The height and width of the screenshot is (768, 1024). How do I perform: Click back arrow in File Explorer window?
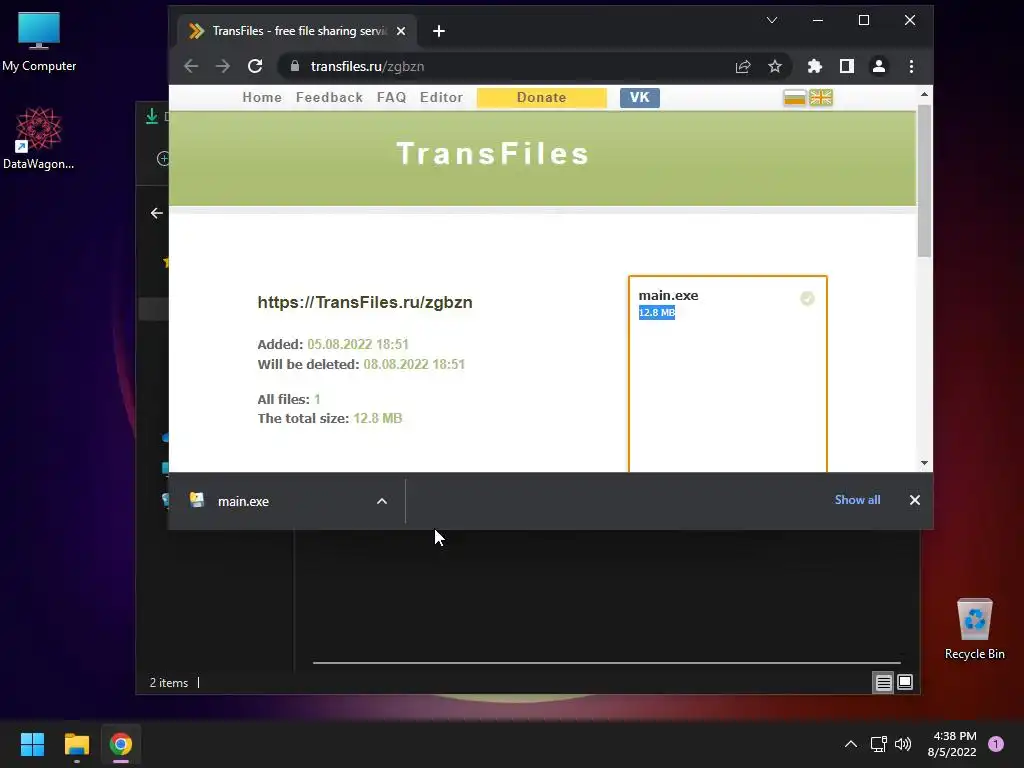coord(157,213)
